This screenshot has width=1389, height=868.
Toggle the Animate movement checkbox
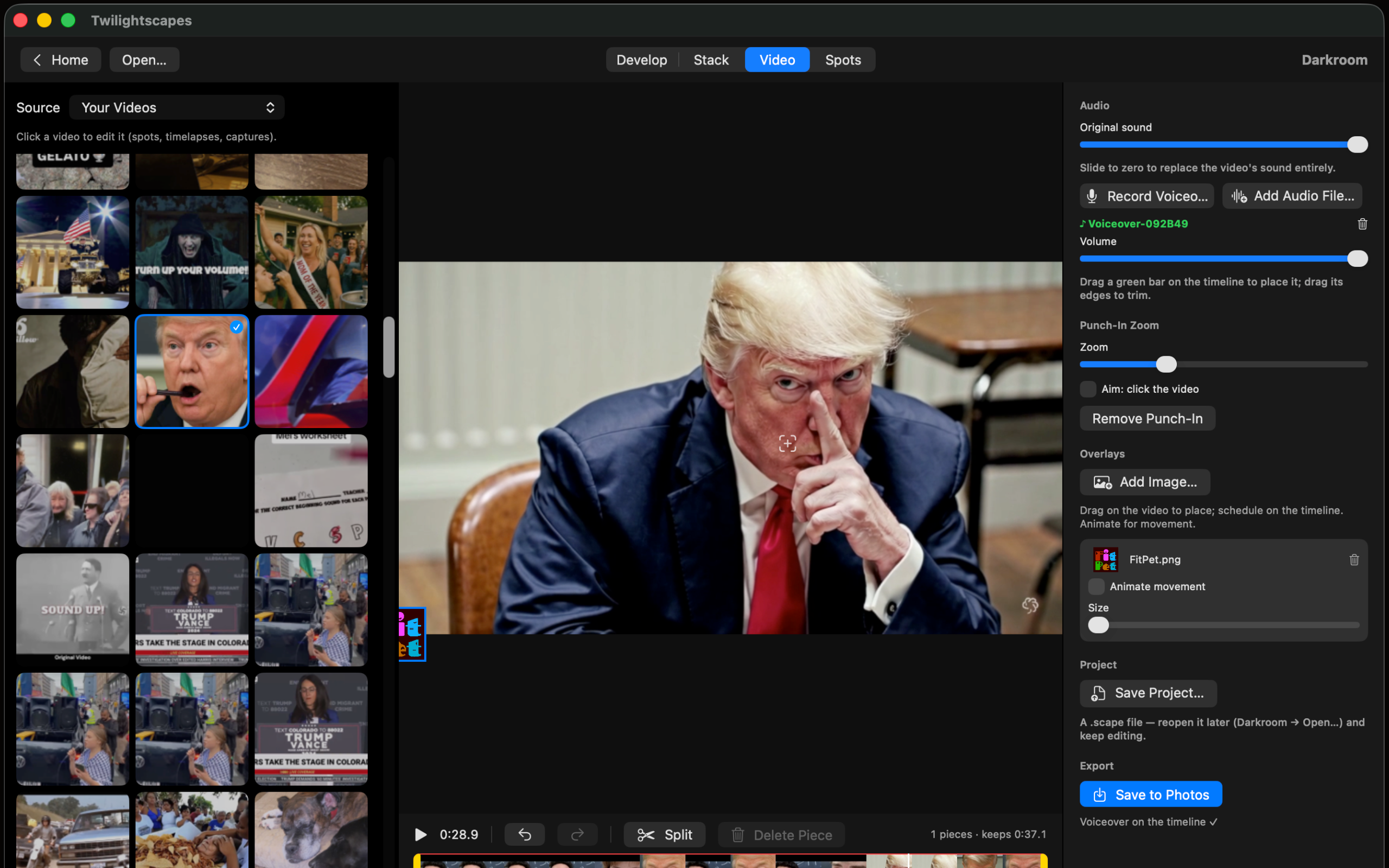click(x=1096, y=586)
